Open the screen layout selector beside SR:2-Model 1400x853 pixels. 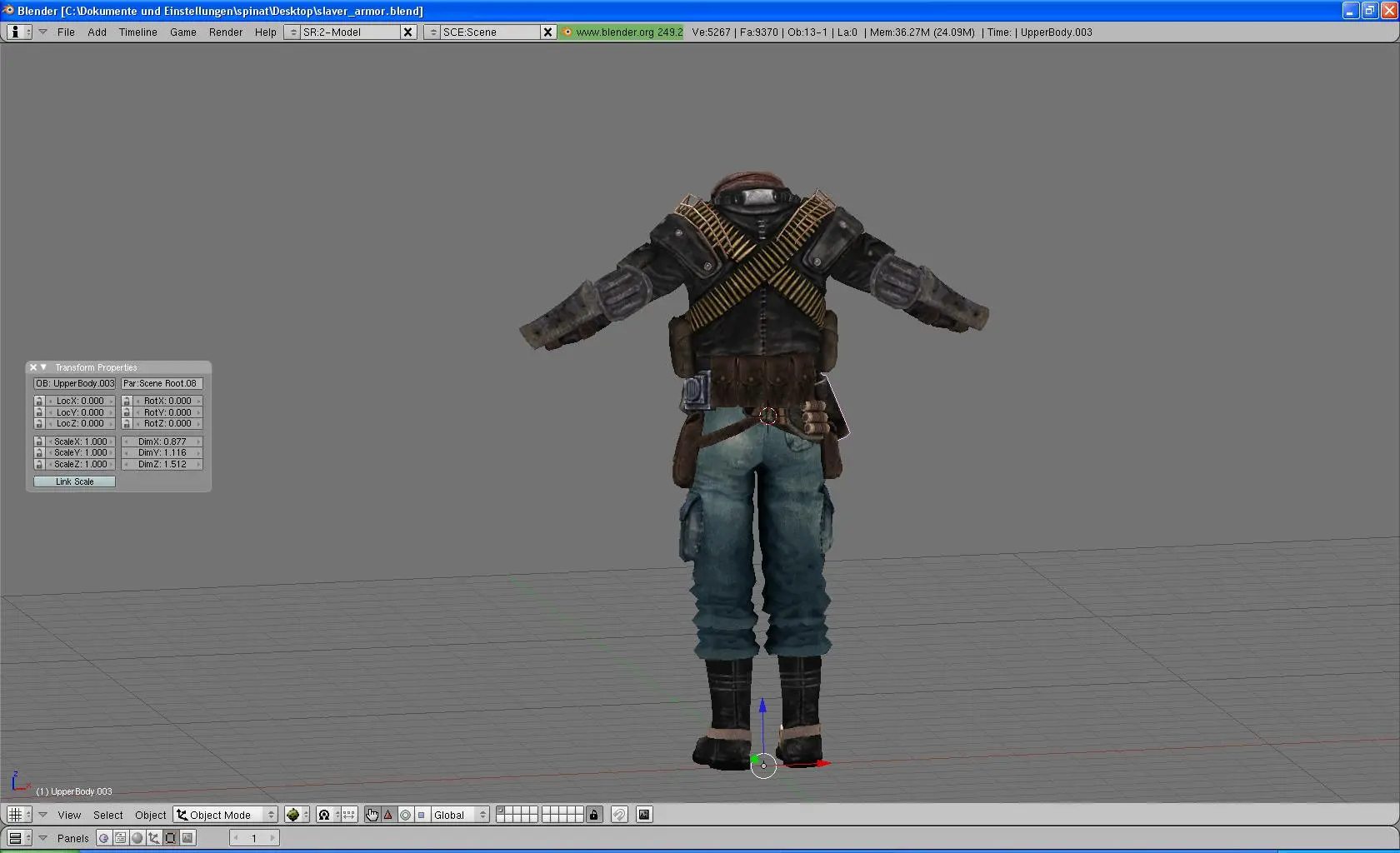pos(292,32)
